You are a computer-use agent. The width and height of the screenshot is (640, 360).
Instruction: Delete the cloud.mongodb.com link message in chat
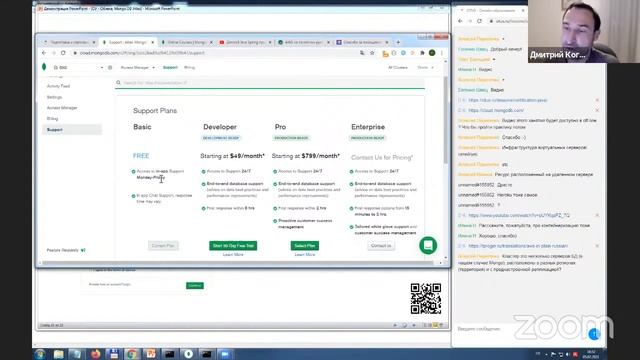(597, 110)
